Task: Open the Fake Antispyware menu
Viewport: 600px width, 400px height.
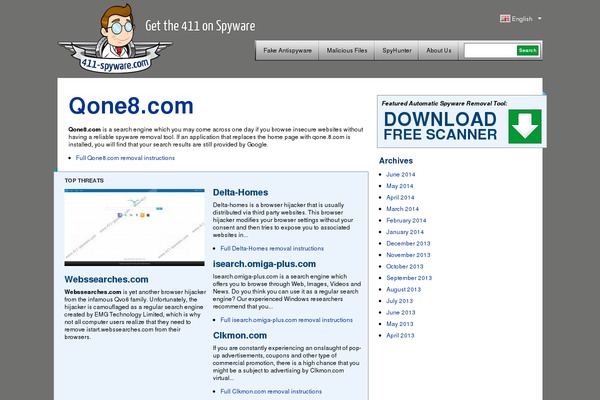Action: coord(287,51)
